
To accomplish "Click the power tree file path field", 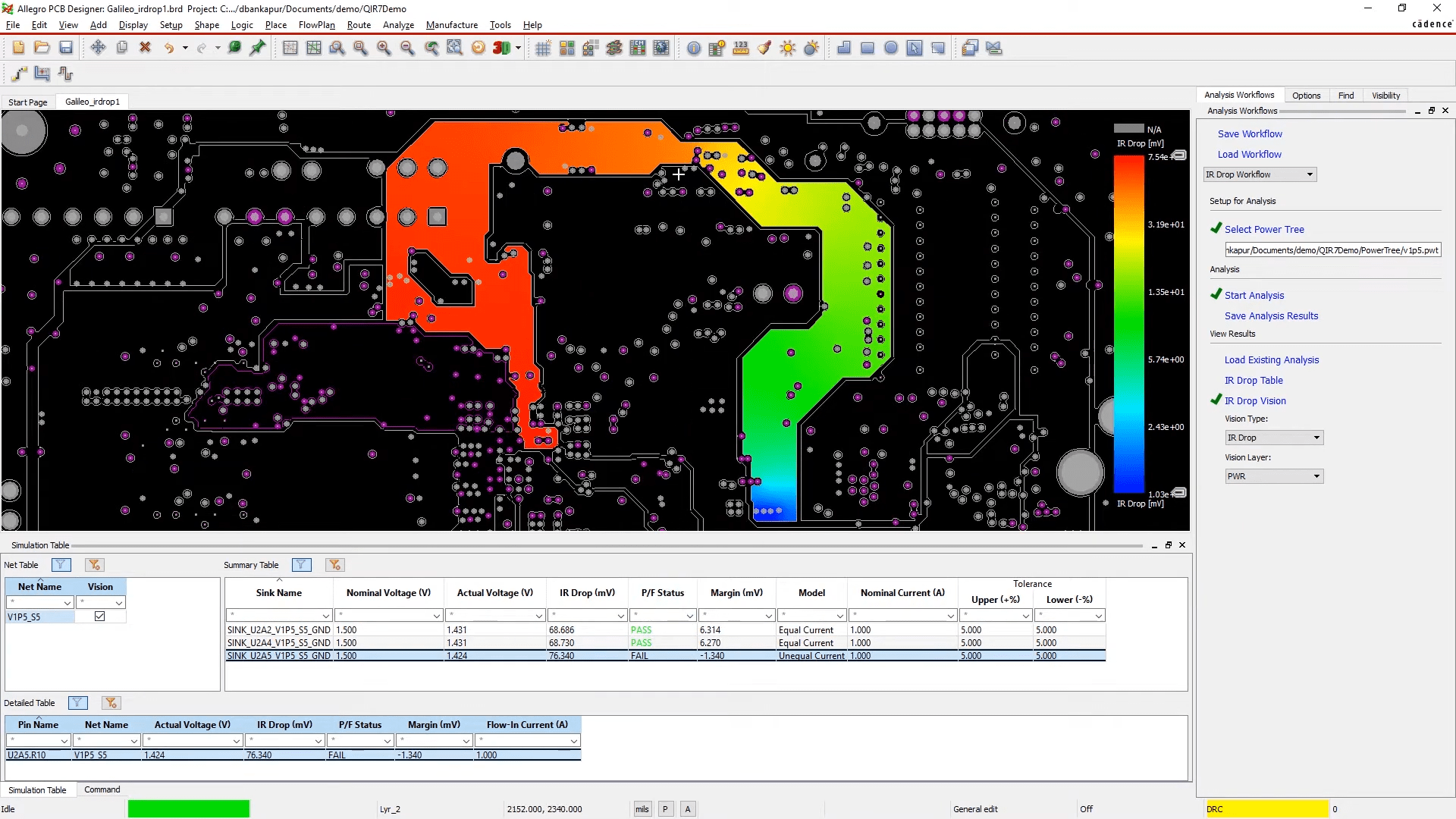I will click(x=1332, y=250).
